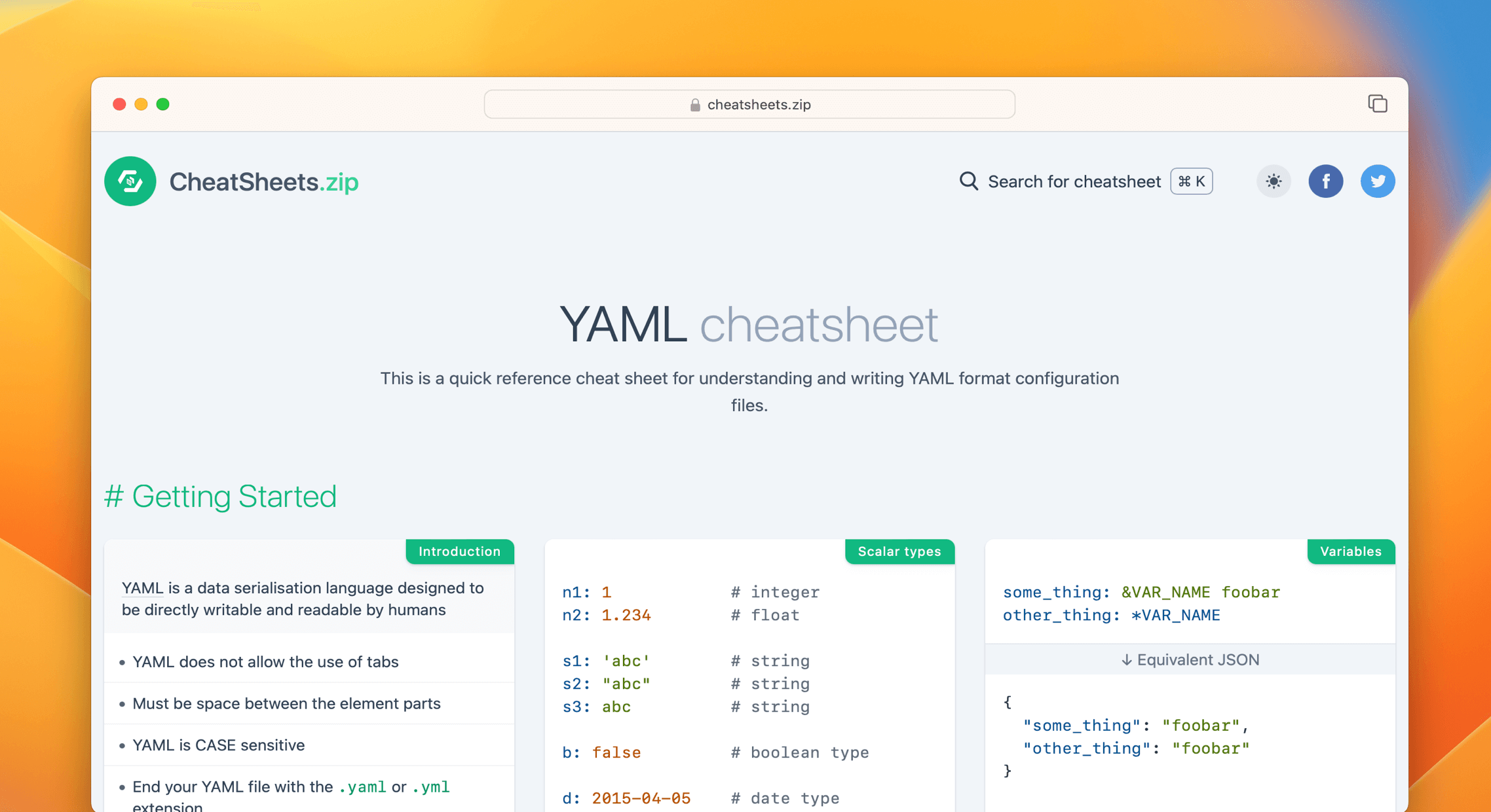Click the YAML cheatsheet page title

[749, 324]
